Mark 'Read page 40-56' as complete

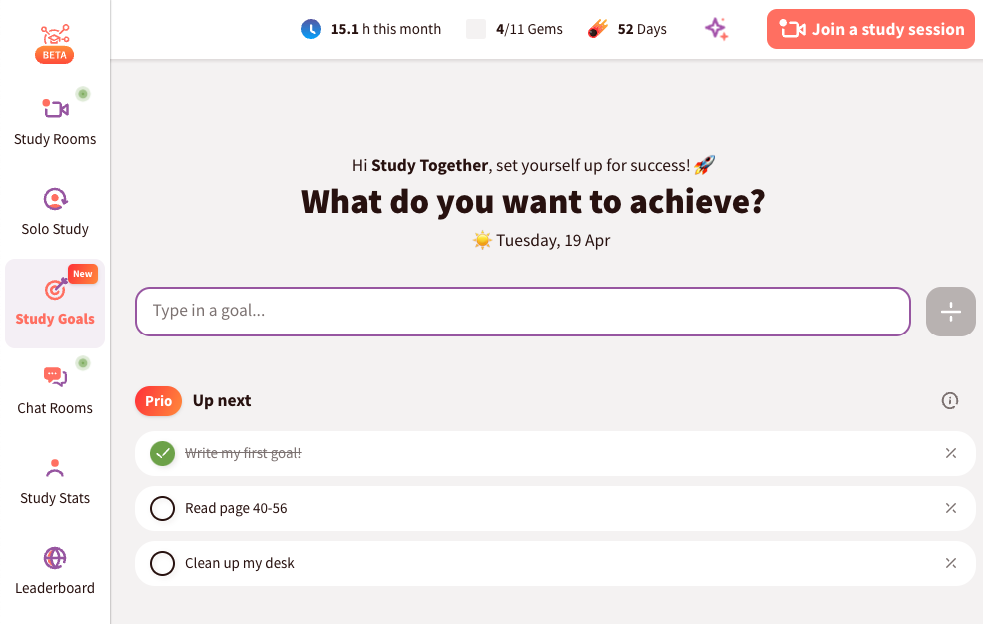(x=162, y=509)
